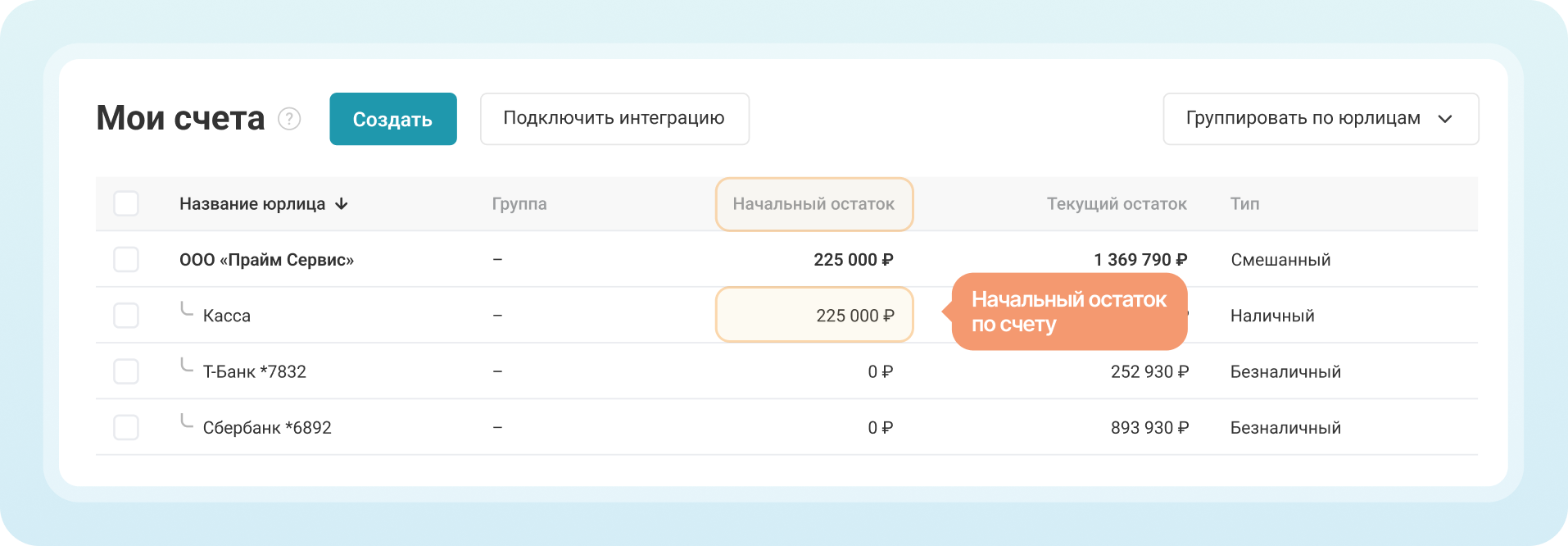
Task: Open the Группировать по юрлицам dropdown
Action: pos(1321,119)
